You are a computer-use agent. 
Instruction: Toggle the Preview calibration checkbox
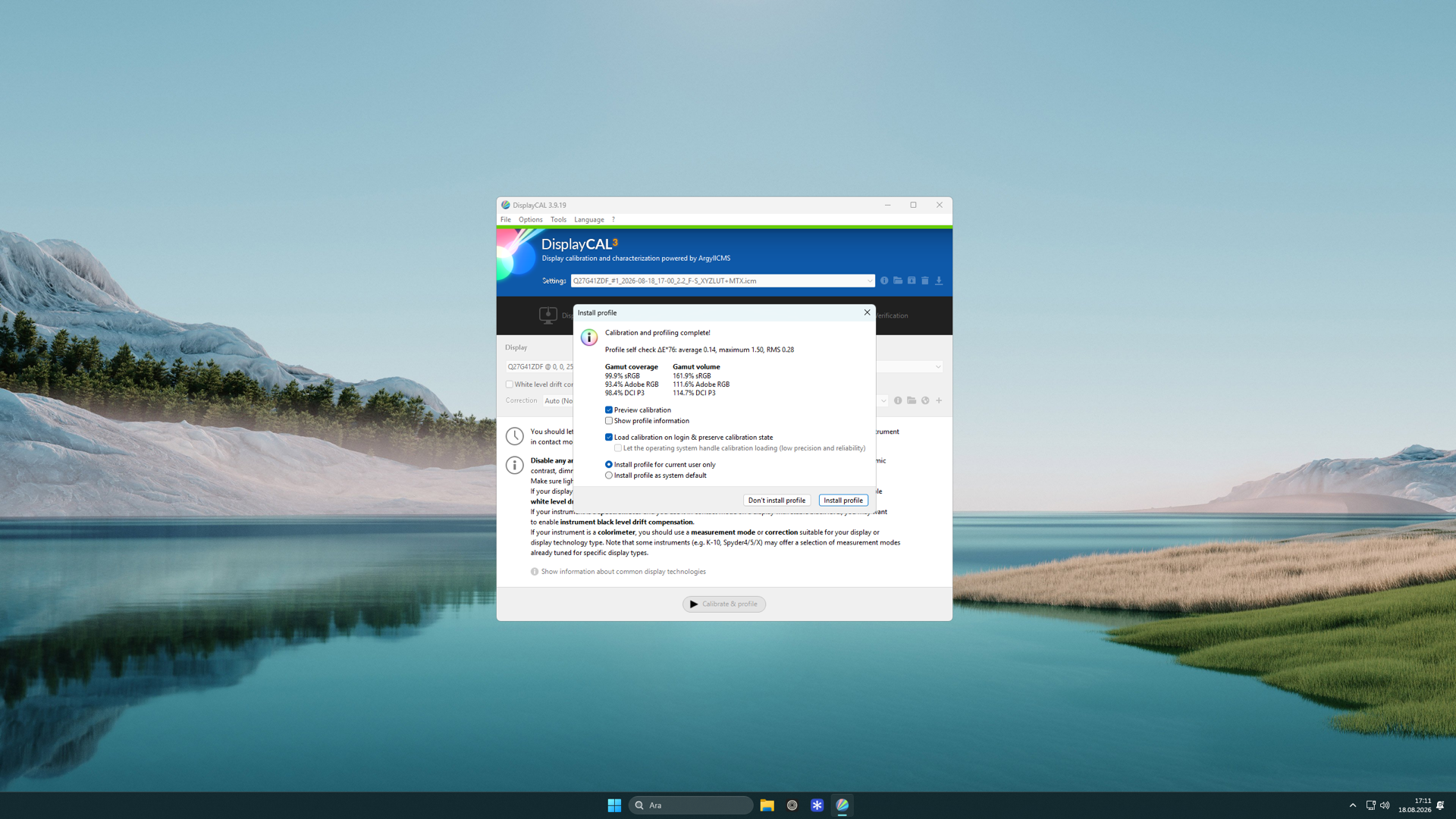(x=609, y=410)
